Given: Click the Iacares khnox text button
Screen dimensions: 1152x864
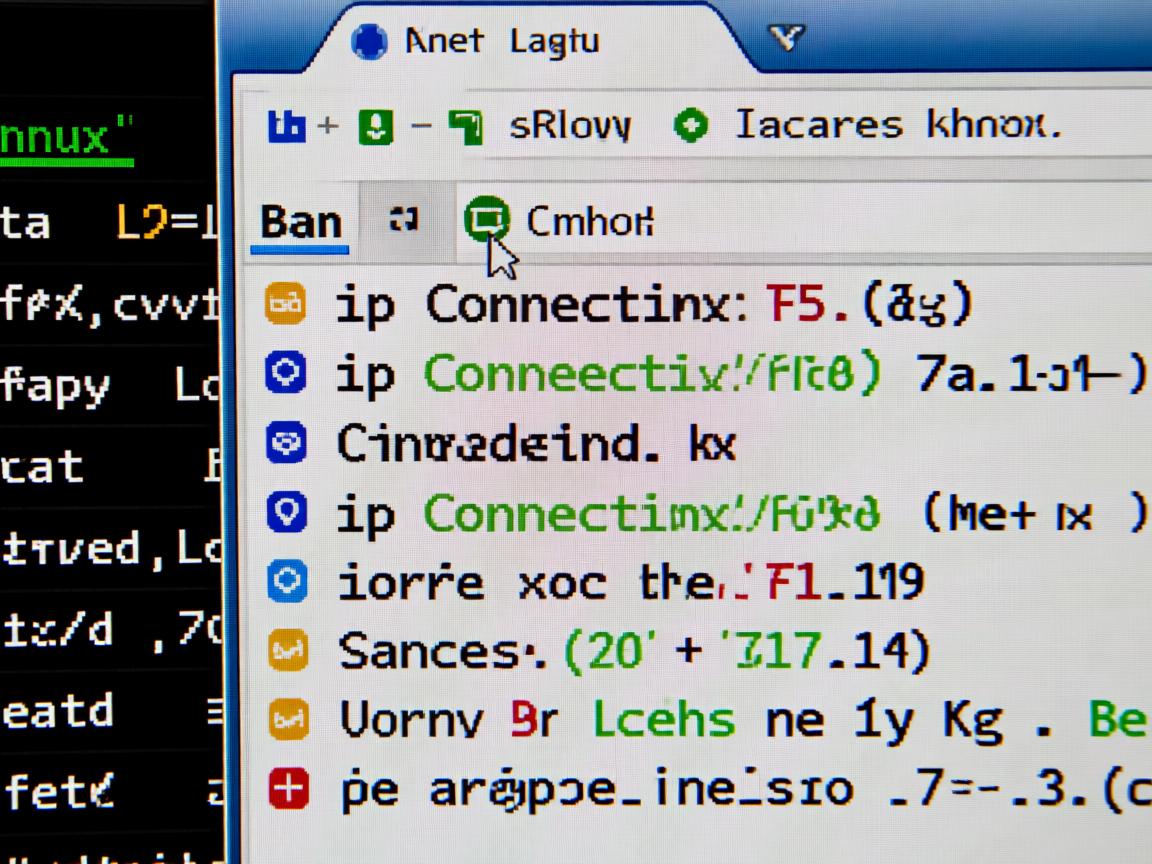Looking at the screenshot, I should point(897,126).
